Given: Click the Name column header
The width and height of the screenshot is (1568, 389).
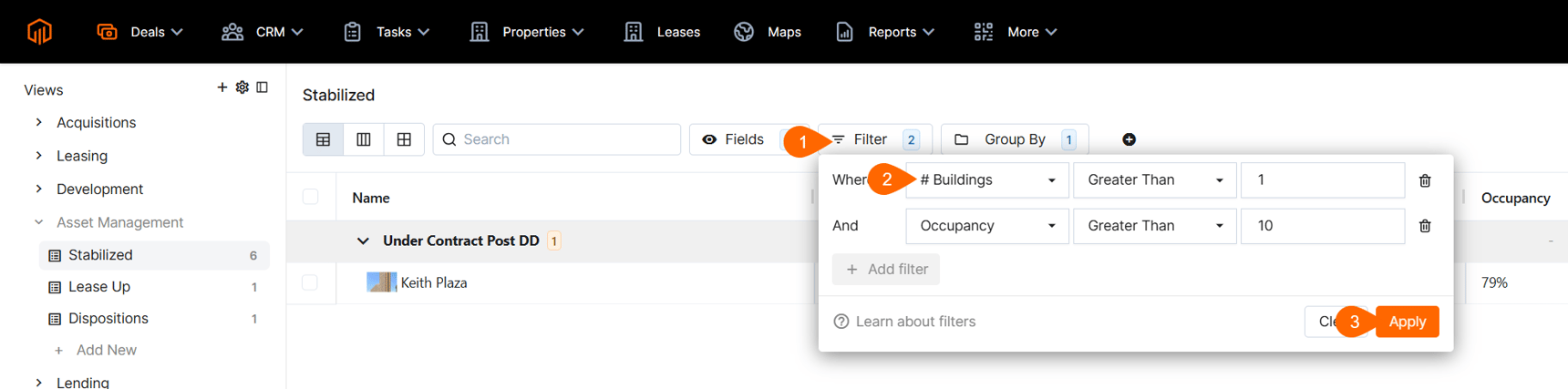Looking at the screenshot, I should 371,198.
